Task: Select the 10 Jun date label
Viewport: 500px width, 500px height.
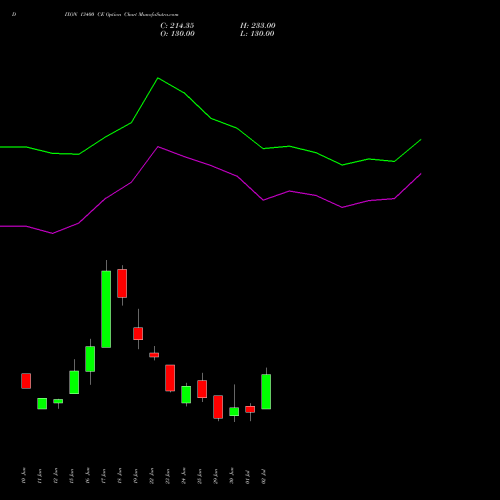Action: [24, 476]
